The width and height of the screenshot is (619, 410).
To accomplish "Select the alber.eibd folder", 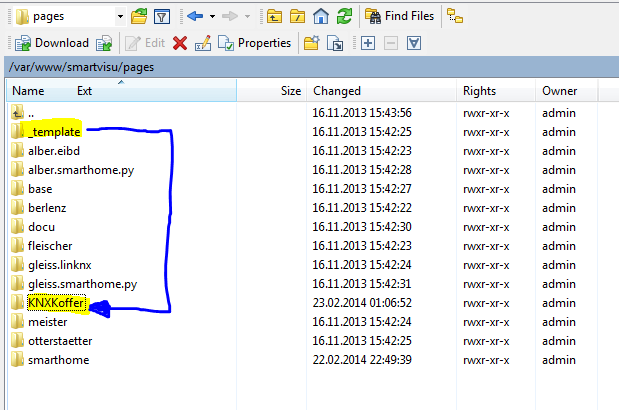I will coord(54,151).
